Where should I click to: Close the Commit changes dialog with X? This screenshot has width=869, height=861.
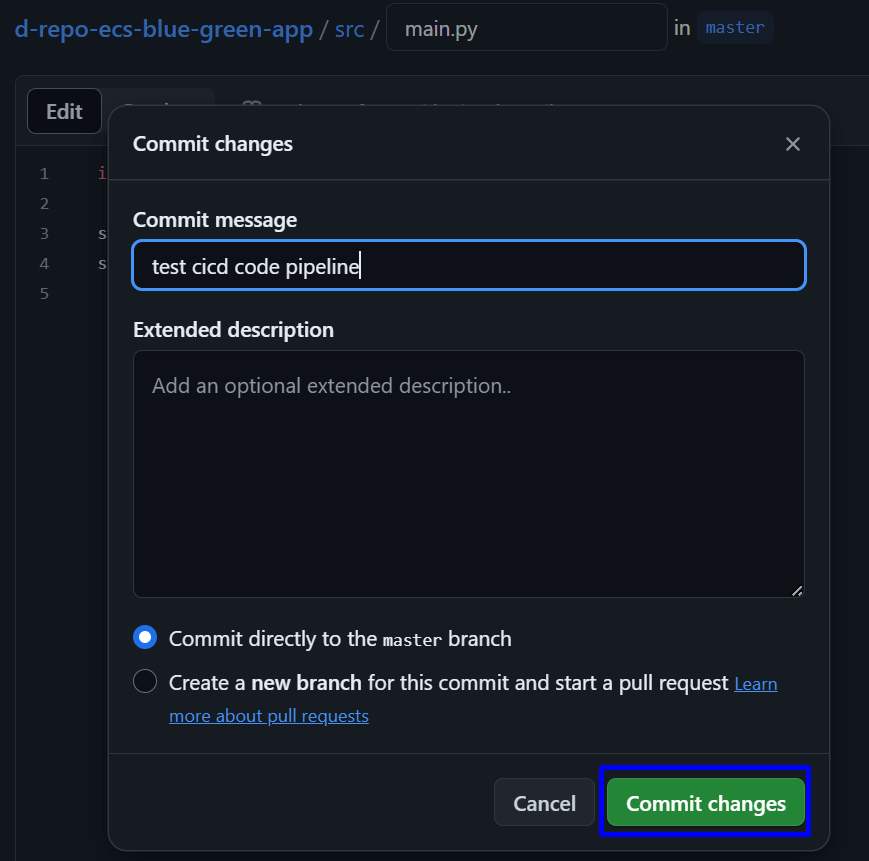(792, 144)
